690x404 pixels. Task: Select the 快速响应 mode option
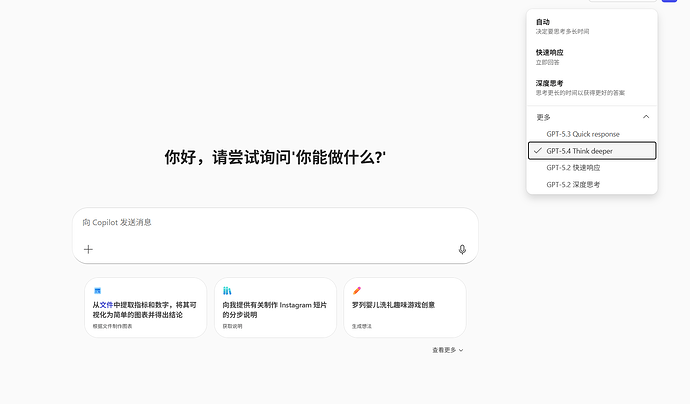click(592, 57)
